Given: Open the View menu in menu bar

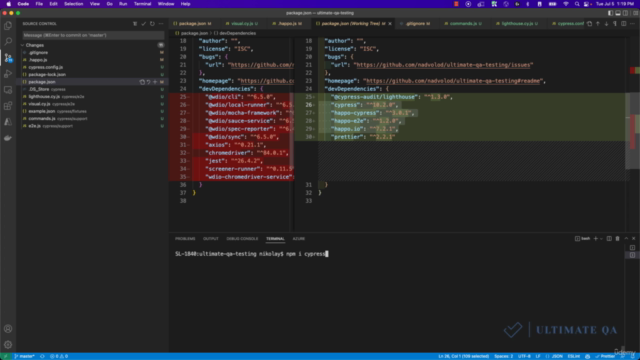Looking at the screenshot, I should (95, 4).
